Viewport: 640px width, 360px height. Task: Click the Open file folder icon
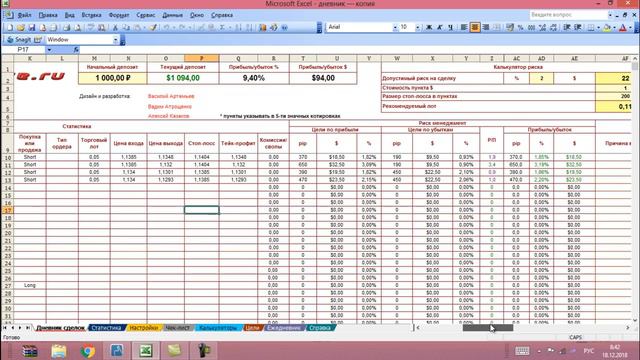(20, 27)
